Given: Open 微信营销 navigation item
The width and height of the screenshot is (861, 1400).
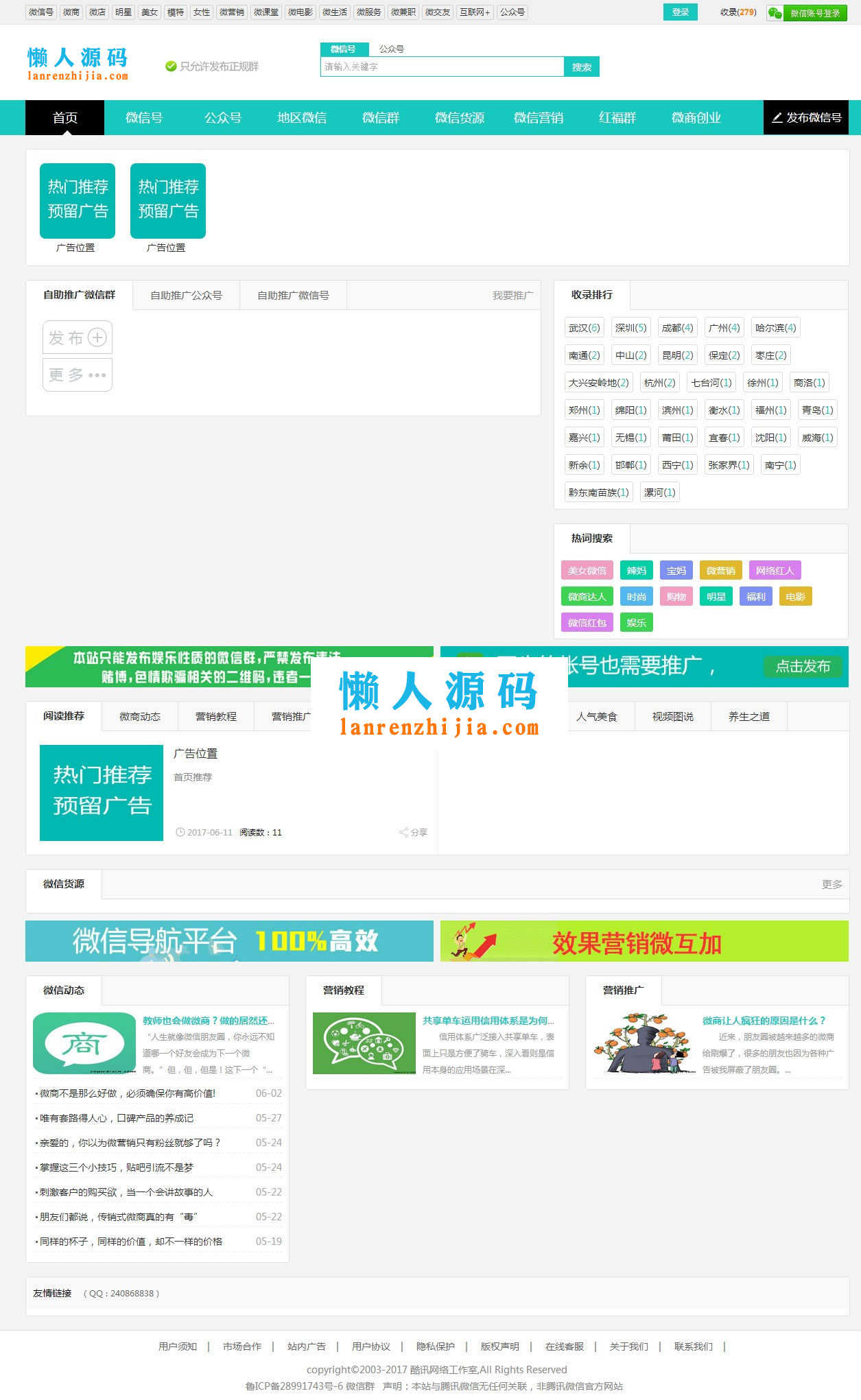Looking at the screenshot, I should (539, 118).
